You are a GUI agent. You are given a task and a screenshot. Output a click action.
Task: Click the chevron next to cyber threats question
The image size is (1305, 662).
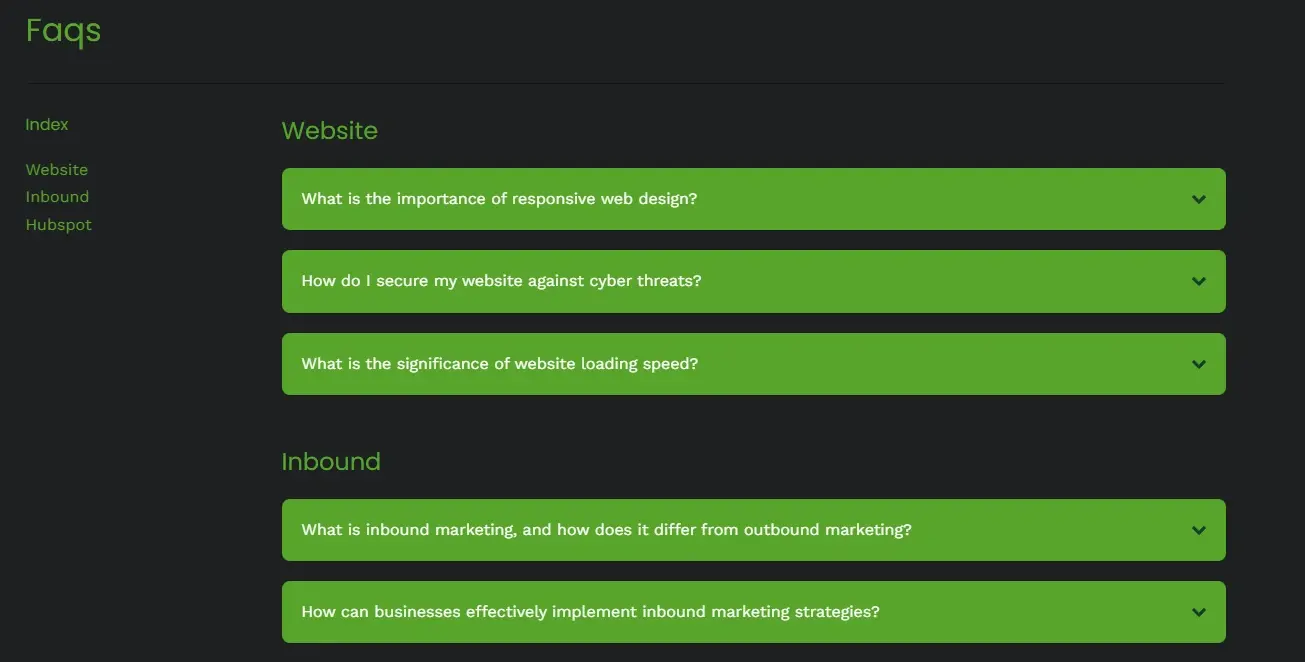(x=1198, y=281)
